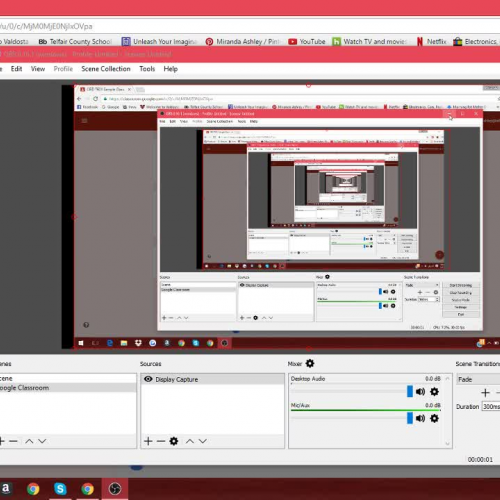Image resolution: width=500 pixels, height=500 pixels.
Task: Open the Edit menu in OBS
Action: [x=16, y=69]
